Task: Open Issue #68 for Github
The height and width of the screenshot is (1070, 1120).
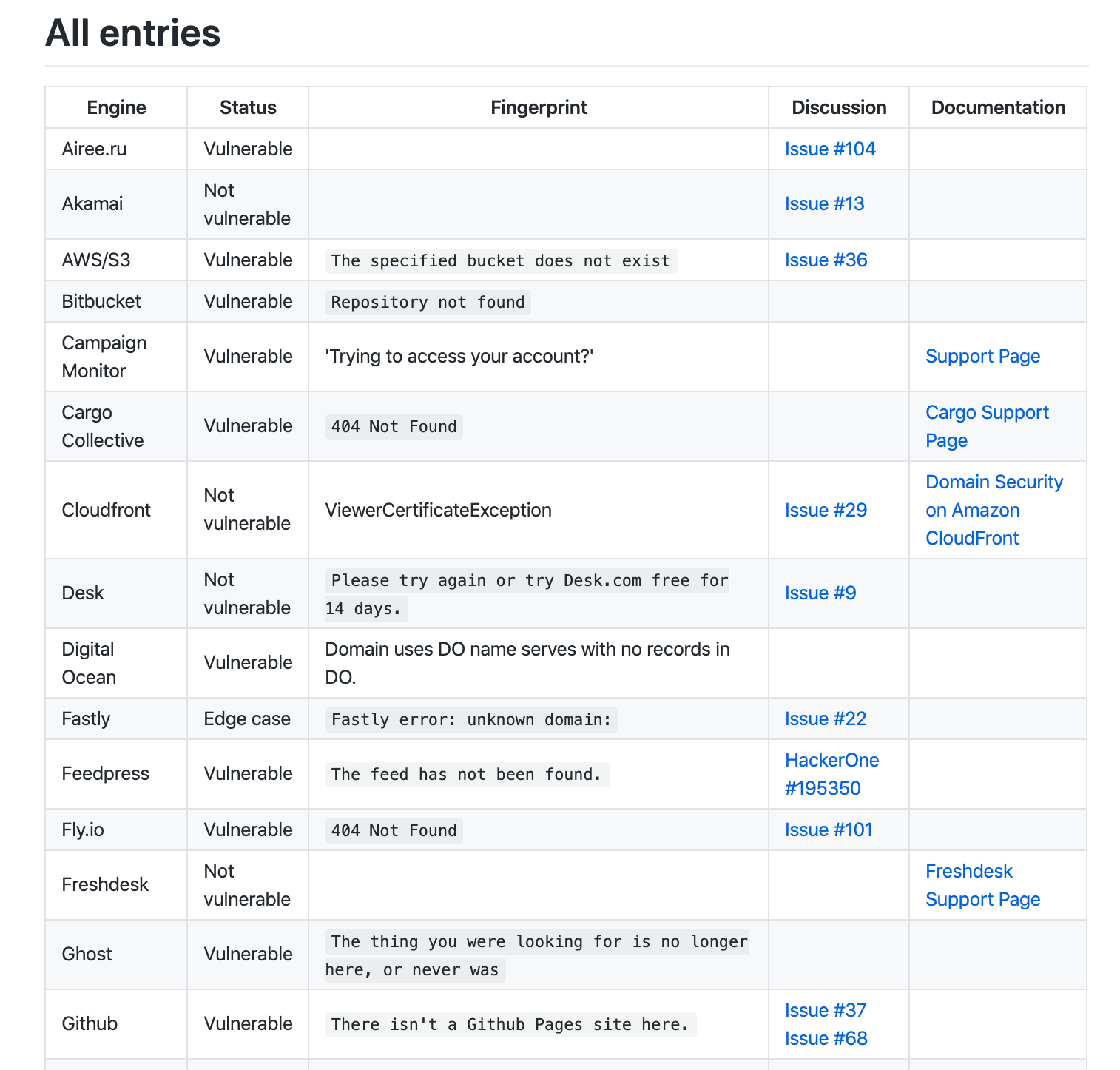Action: tap(826, 1038)
